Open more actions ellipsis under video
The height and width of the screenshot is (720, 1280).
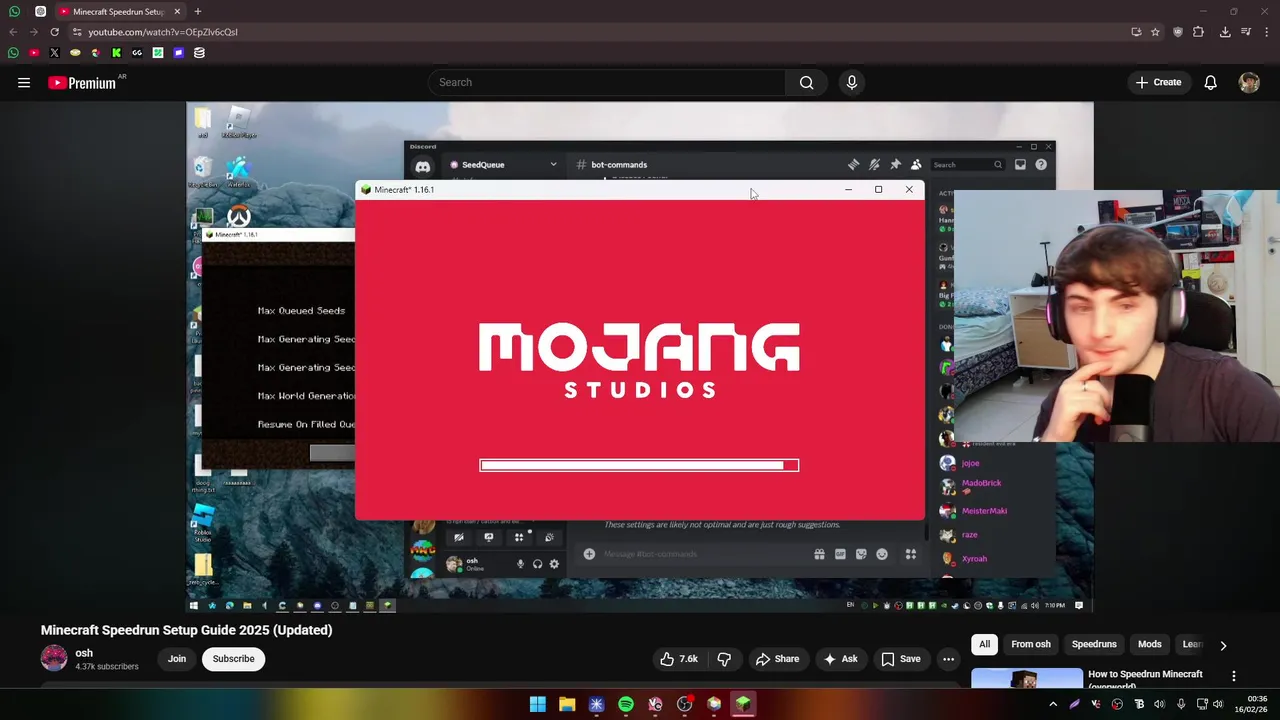point(948,659)
